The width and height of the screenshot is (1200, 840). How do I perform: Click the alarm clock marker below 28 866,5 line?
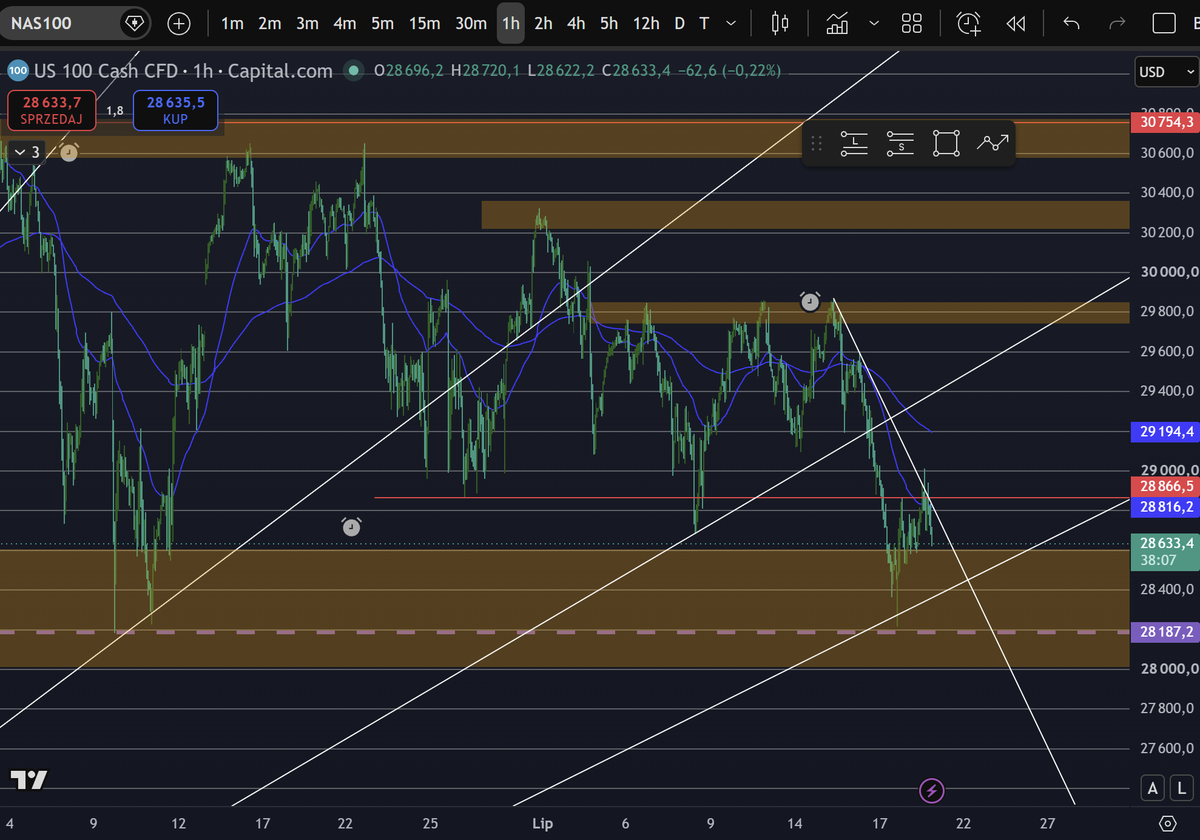click(351, 526)
